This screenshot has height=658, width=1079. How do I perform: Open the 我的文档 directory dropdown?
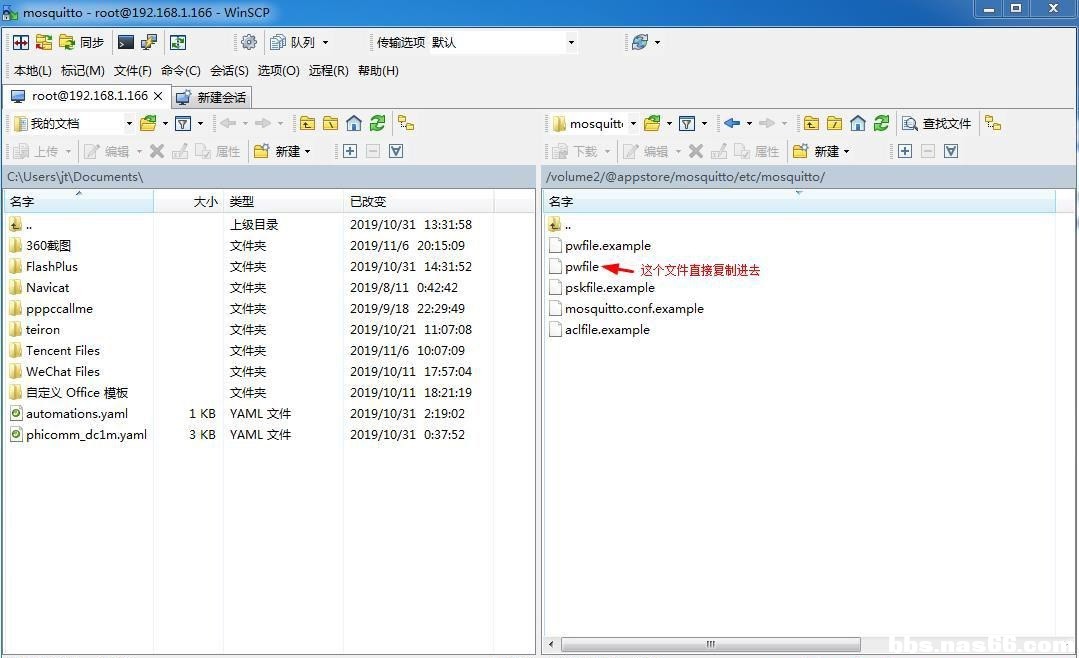coord(129,123)
